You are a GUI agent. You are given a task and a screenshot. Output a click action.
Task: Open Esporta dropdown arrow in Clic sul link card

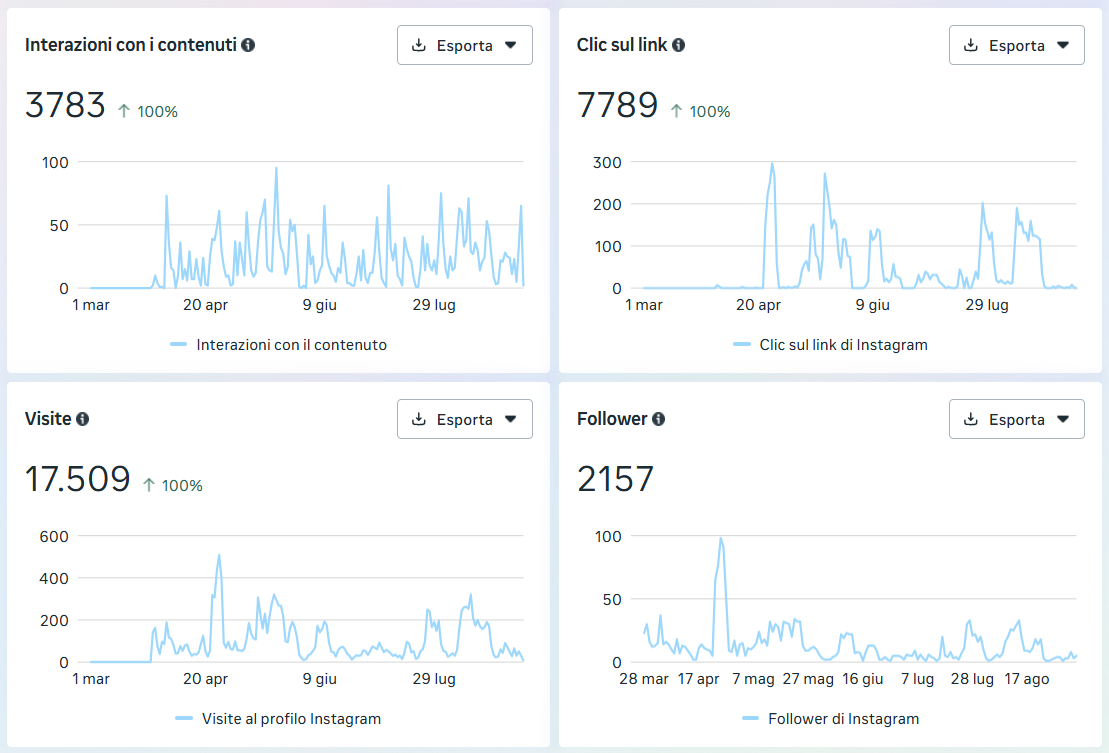[1063, 45]
